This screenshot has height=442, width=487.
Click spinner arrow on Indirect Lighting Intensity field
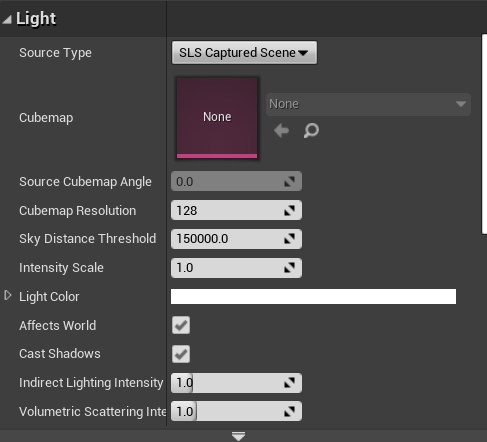pyautogui.click(x=289, y=383)
